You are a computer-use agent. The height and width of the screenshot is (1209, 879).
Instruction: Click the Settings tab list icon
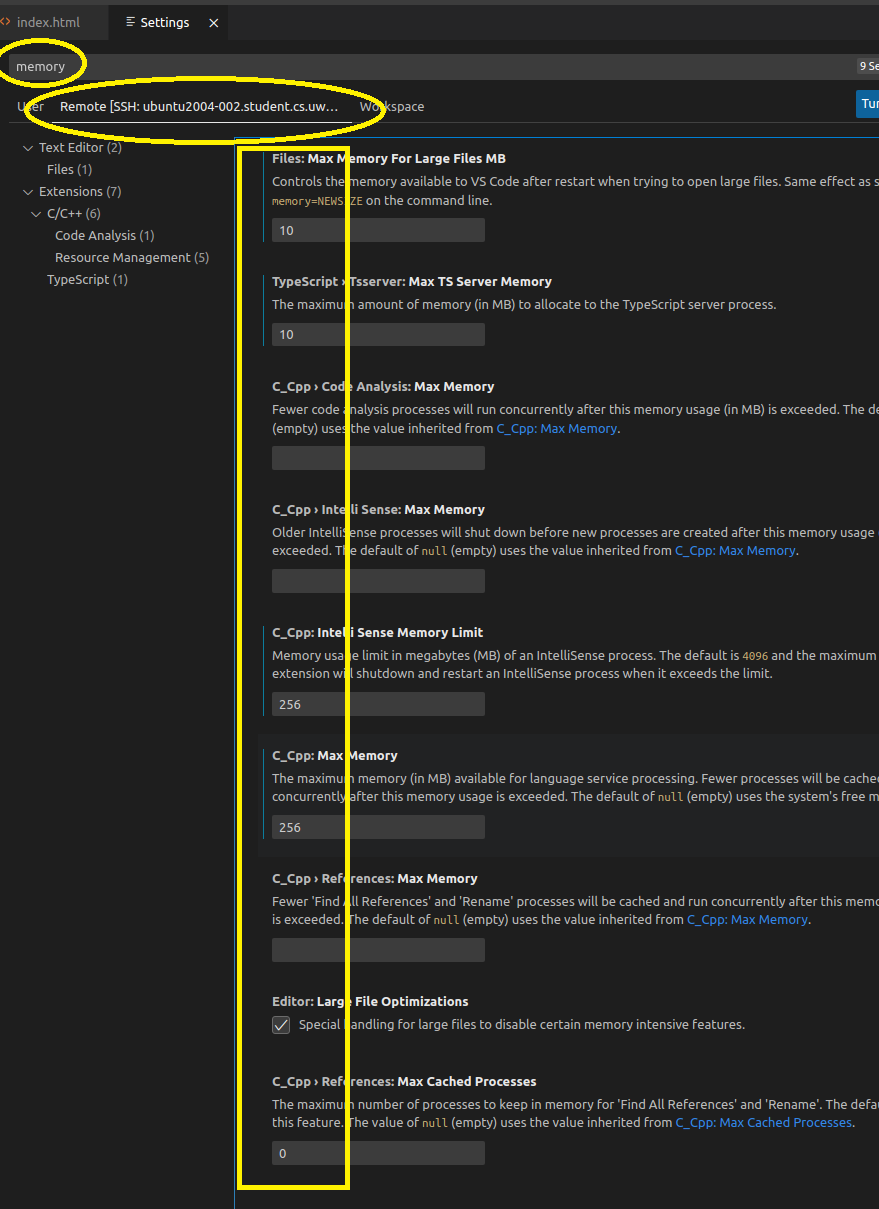click(x=130, y=22)
